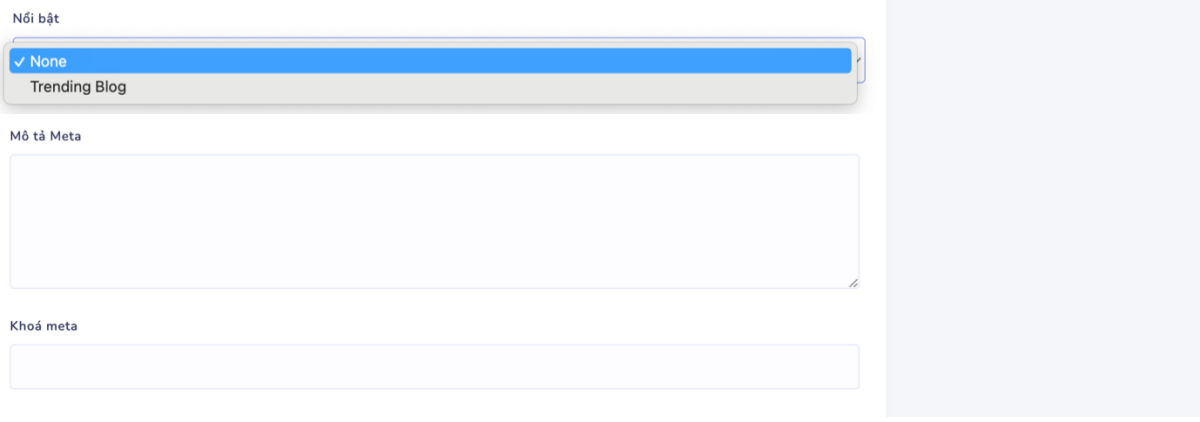Image resolution: width=1200 pixels, height=422 pixels.
Task: Click inside the Khoá meta input field
Action: (434, 367)
